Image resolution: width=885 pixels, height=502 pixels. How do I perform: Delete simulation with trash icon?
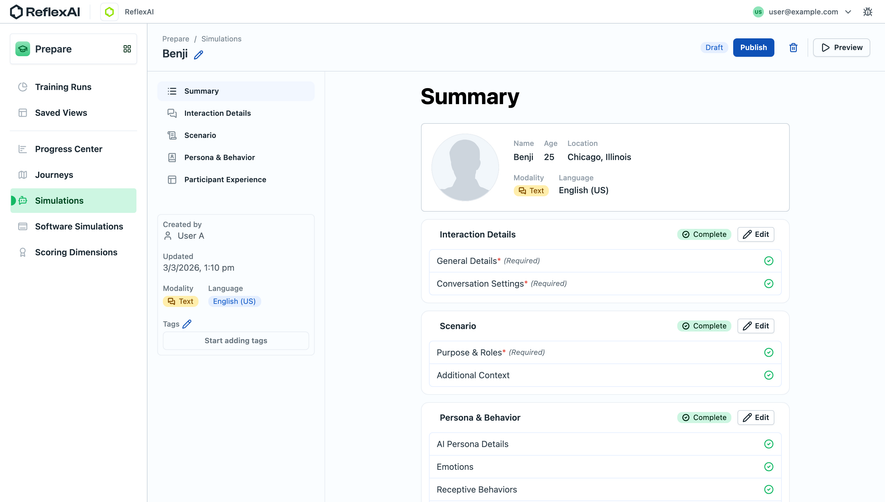[793, 47]
